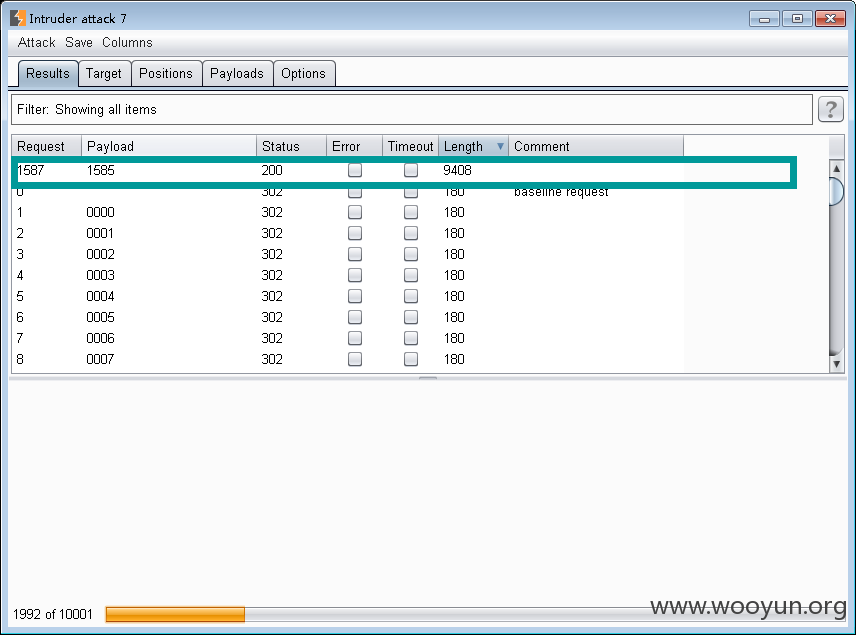Switch to the Target tab
The height and width of the screenshot is (635, 856).
click(104, 74)
